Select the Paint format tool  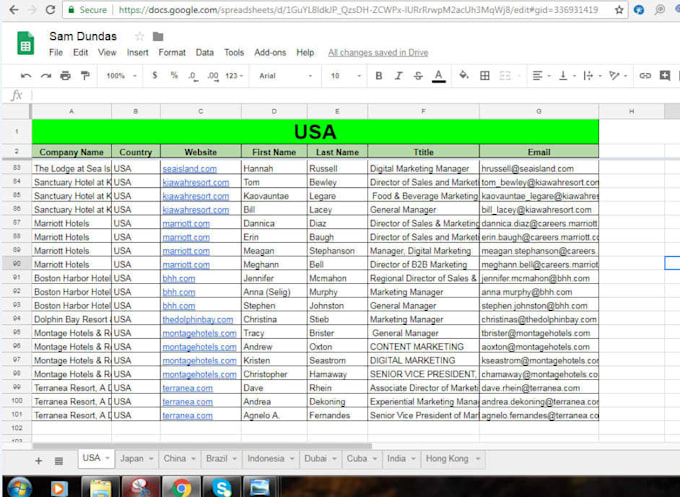coord(85,76)
